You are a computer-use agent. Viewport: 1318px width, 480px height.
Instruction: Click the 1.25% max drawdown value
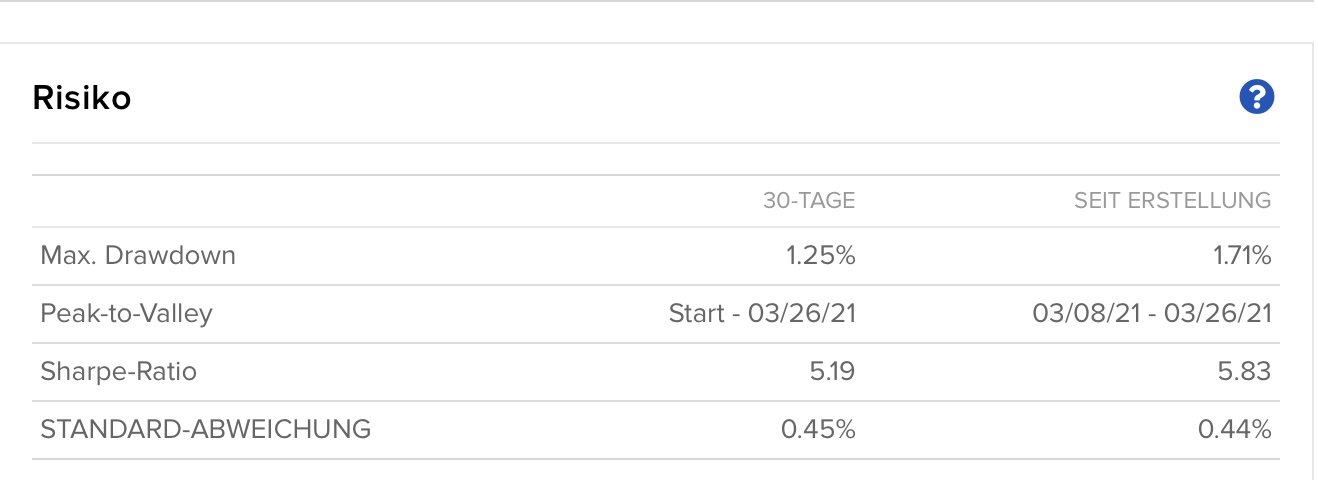(820, 255)
